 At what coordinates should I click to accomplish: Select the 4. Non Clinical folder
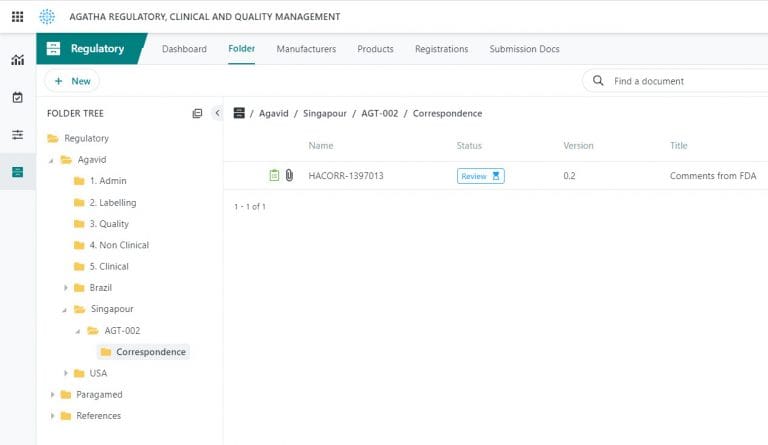click(123, 245)
